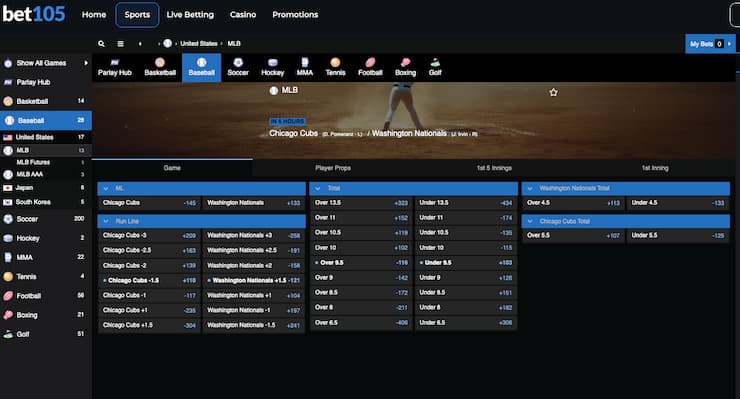Screen dimensions: 740x399
Task: Select the Game tab
Action: 172,168
